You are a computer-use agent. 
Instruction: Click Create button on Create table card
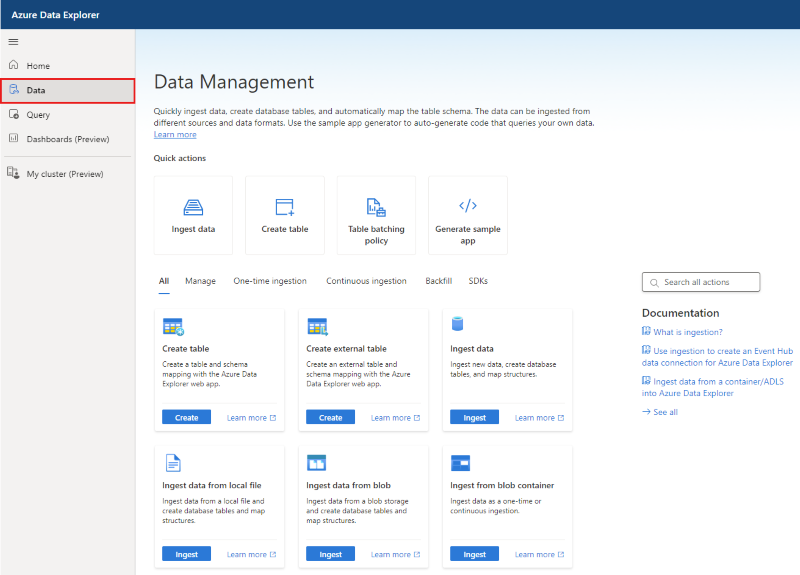tap(186, 417)
